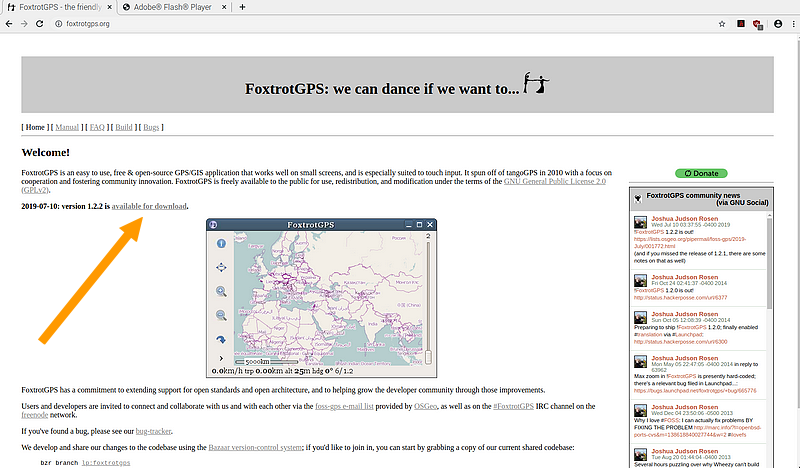This screenshot has width=800, height=468.
Task: Open a new browser tab
Action: pos(242,7)
